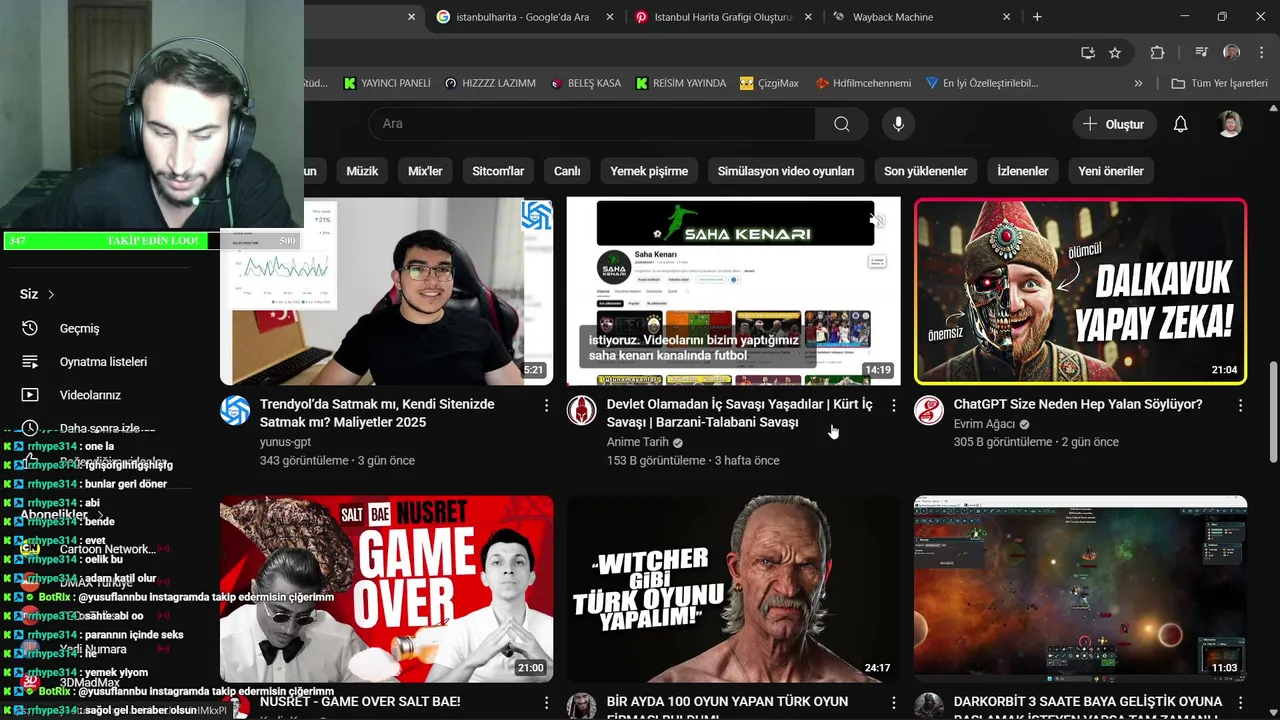Open the Saha Kenarı video thumbnail
Screen dimensions: 1280x720
(733, 291)
